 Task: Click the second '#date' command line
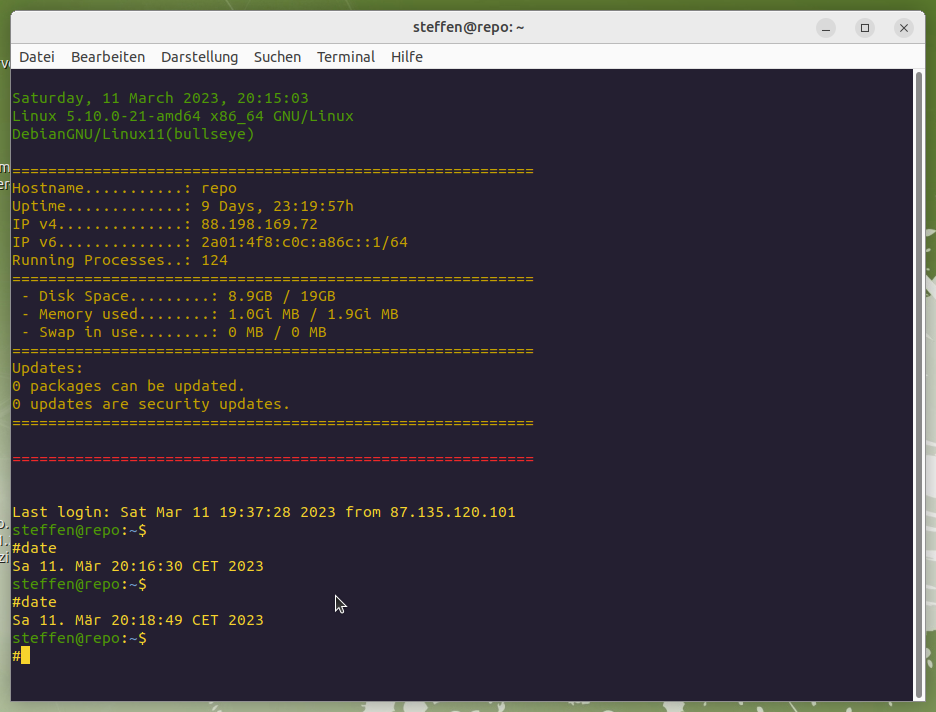click(35, 602)
